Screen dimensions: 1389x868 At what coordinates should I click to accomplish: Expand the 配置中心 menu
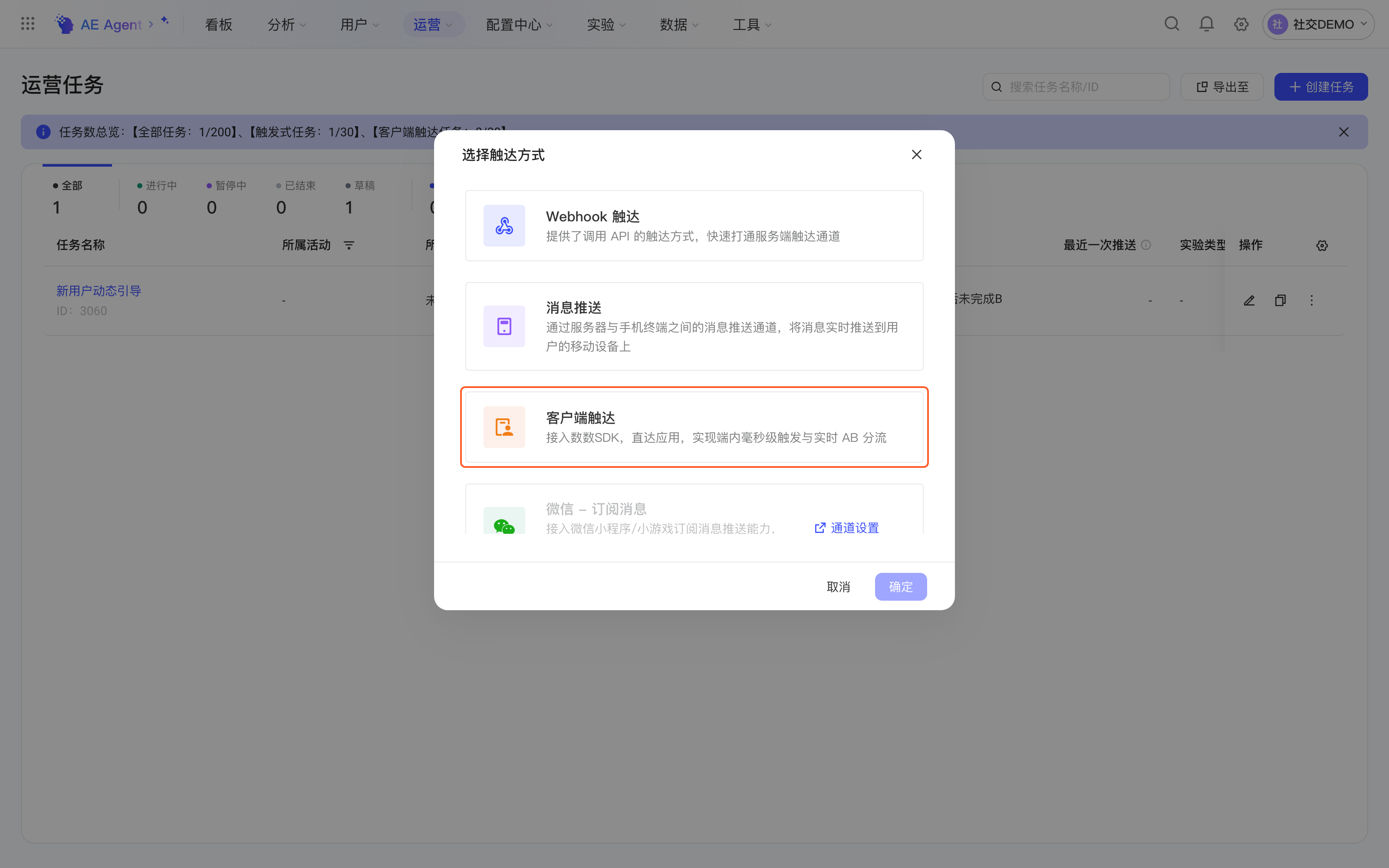tap(519, 24)
